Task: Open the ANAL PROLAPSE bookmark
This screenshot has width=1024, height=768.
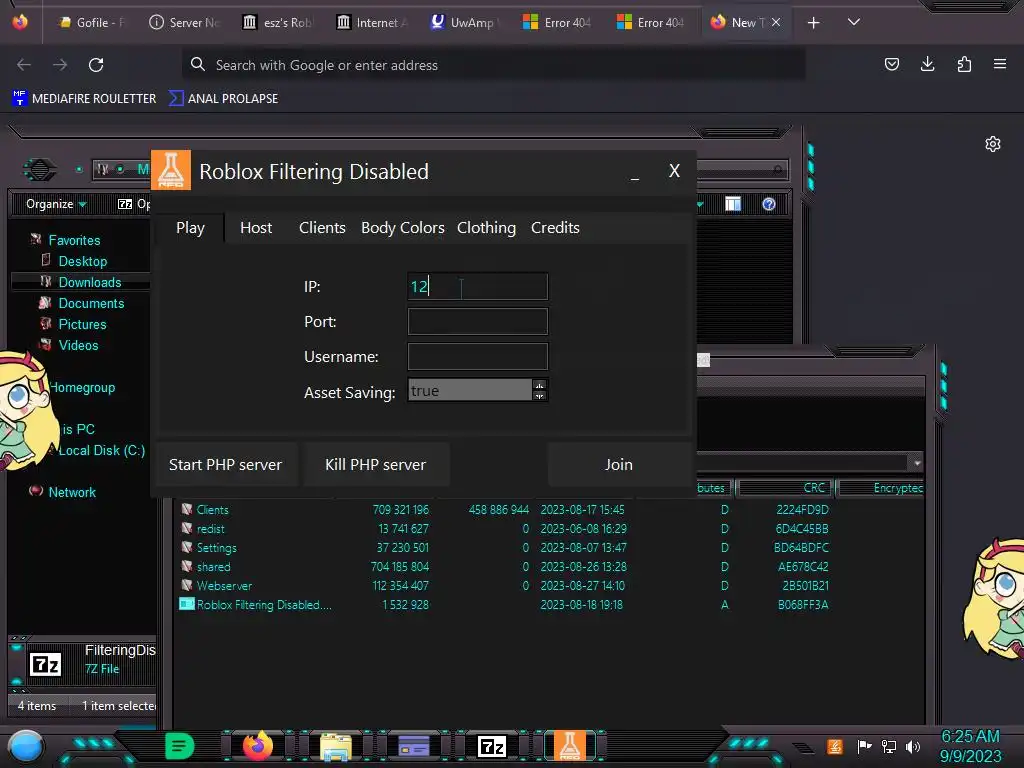Action: coord(223,99)
